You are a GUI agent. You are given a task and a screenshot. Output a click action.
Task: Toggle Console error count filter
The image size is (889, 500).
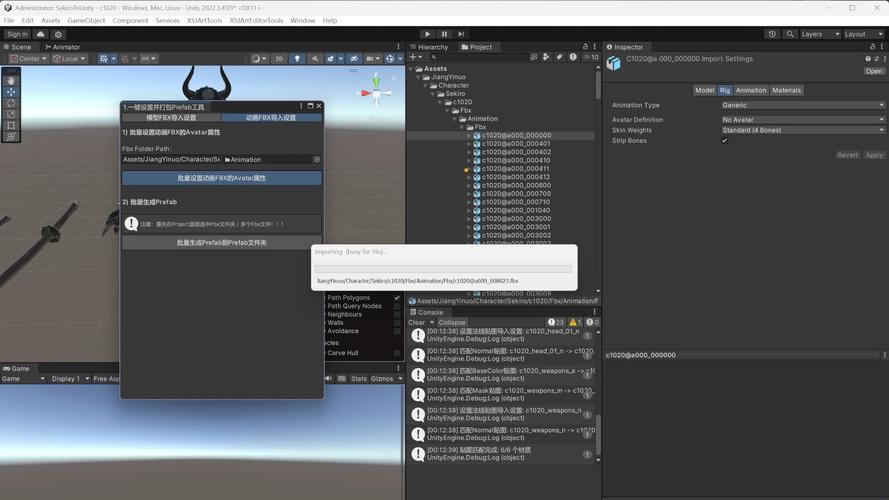point(592,322)
